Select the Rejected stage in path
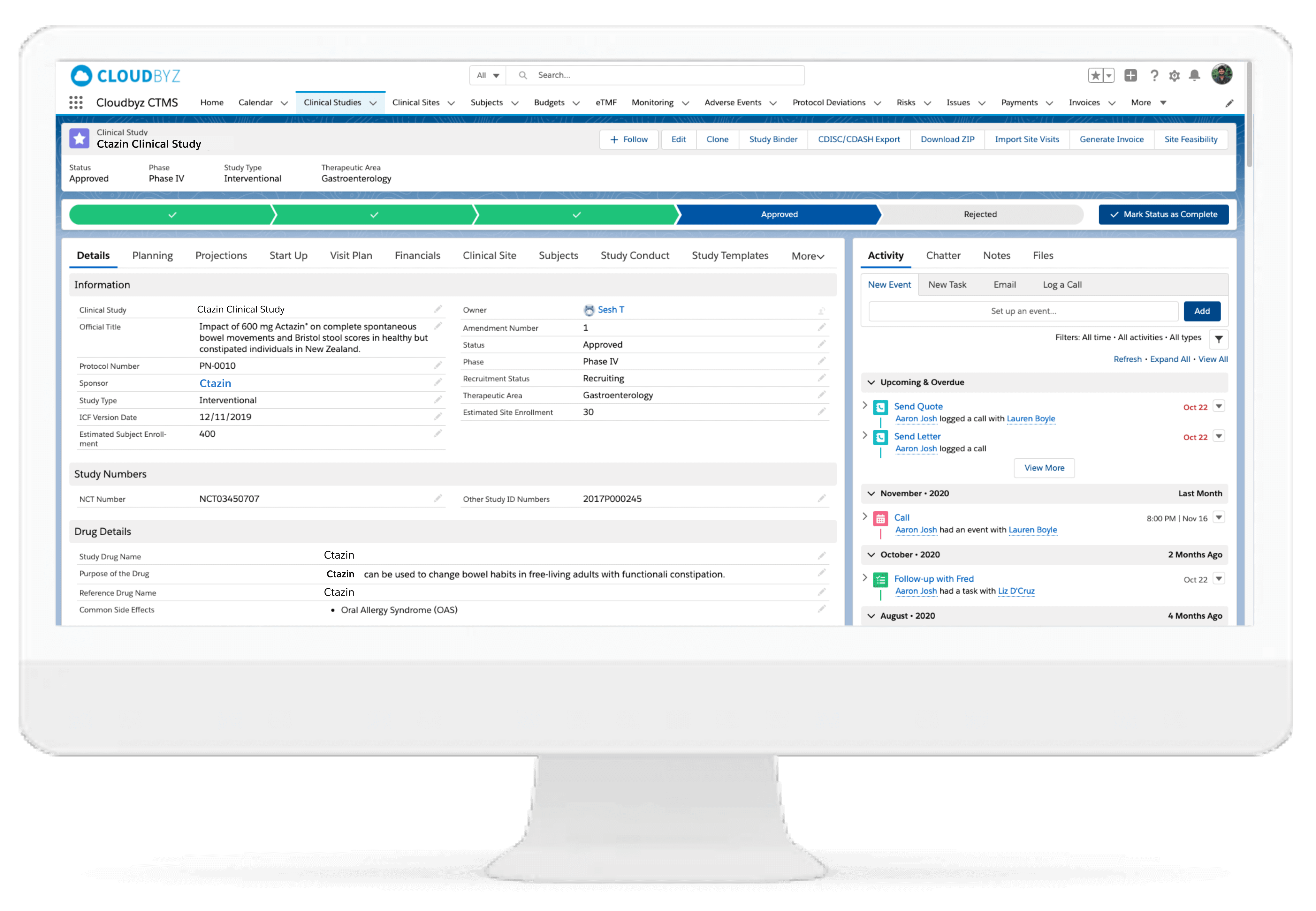Screen dimensions: 1316x911 click(x=980, y=215)
